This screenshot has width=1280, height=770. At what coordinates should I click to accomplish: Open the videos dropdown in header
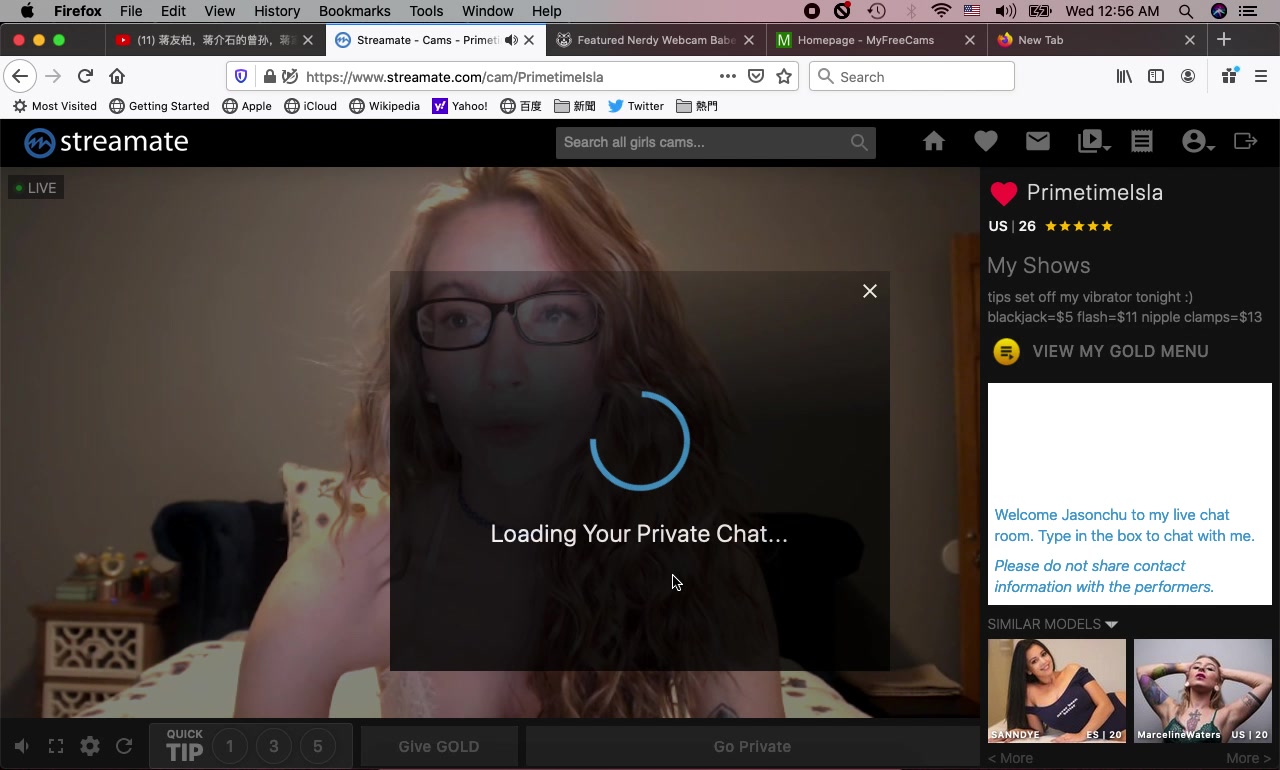click(x=1094, y=142)
